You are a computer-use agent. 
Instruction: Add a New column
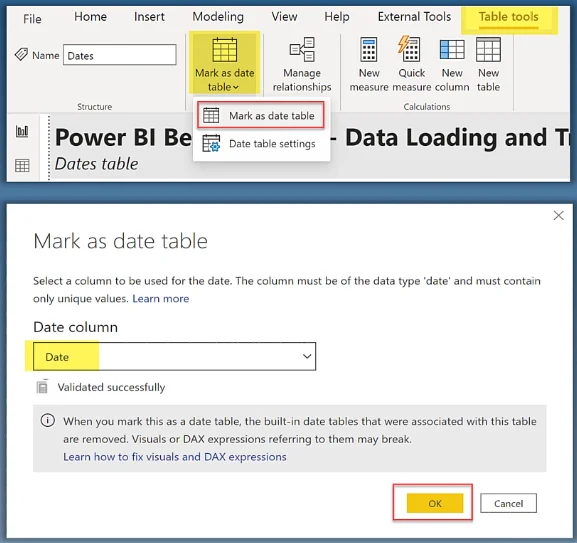(452, 64)
